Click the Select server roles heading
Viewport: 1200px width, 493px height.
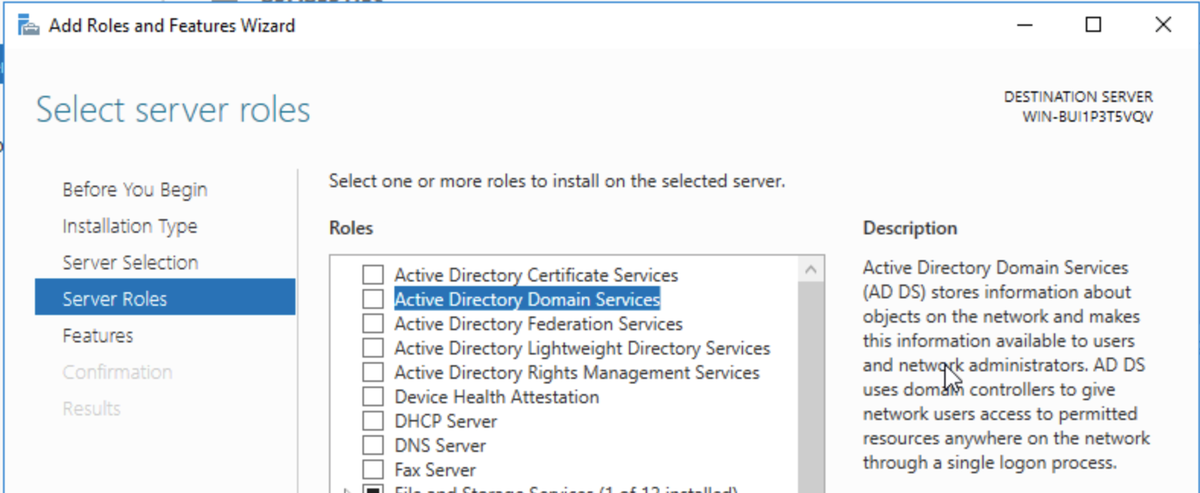tap(173, 109)
